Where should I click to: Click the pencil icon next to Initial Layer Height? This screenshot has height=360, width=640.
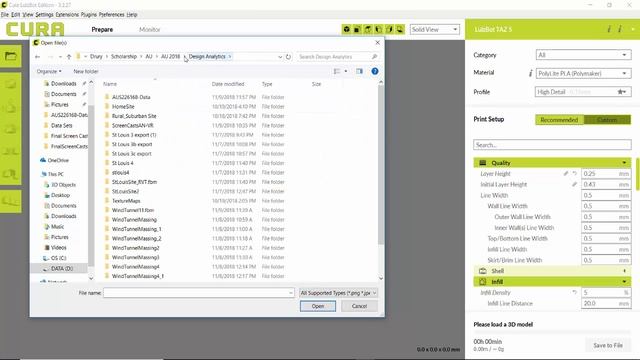click(x=574, y=184)
